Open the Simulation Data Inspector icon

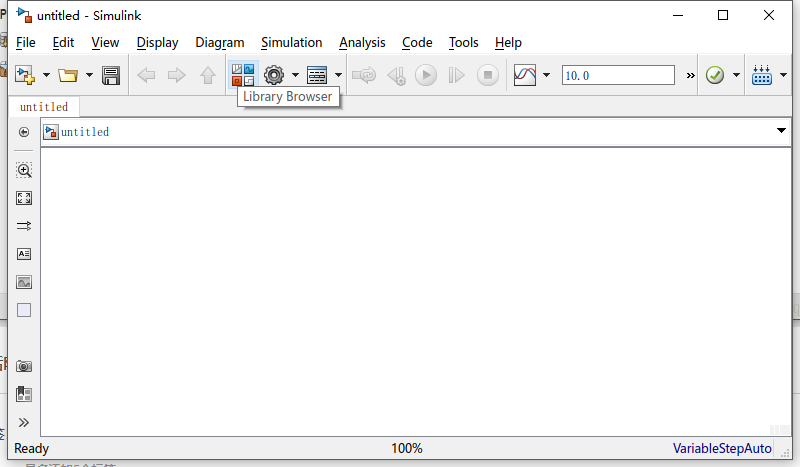coord(525,75)
